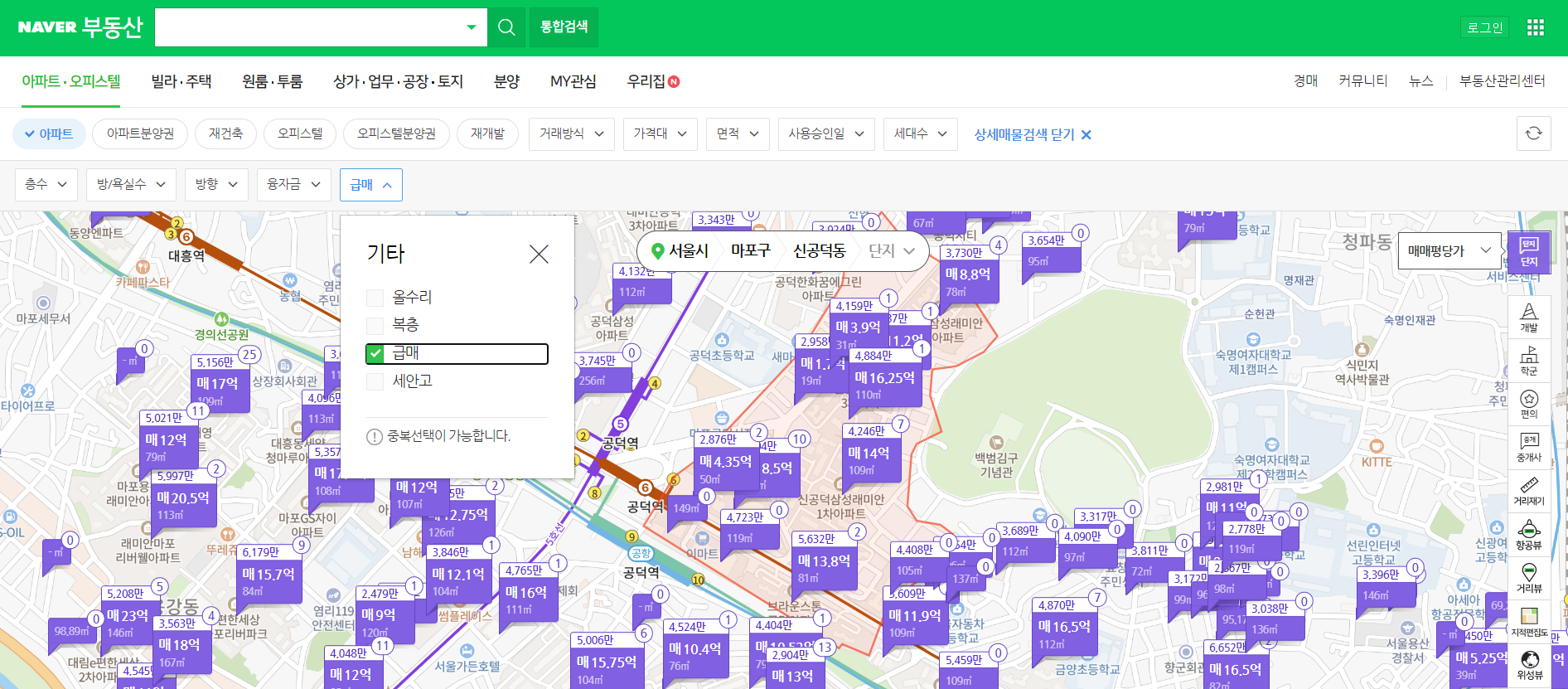Switch to 위성뷰 satellite view
Viewport: 1568px width, 689px height.
pyautogui.click(x=1529, y=665)
